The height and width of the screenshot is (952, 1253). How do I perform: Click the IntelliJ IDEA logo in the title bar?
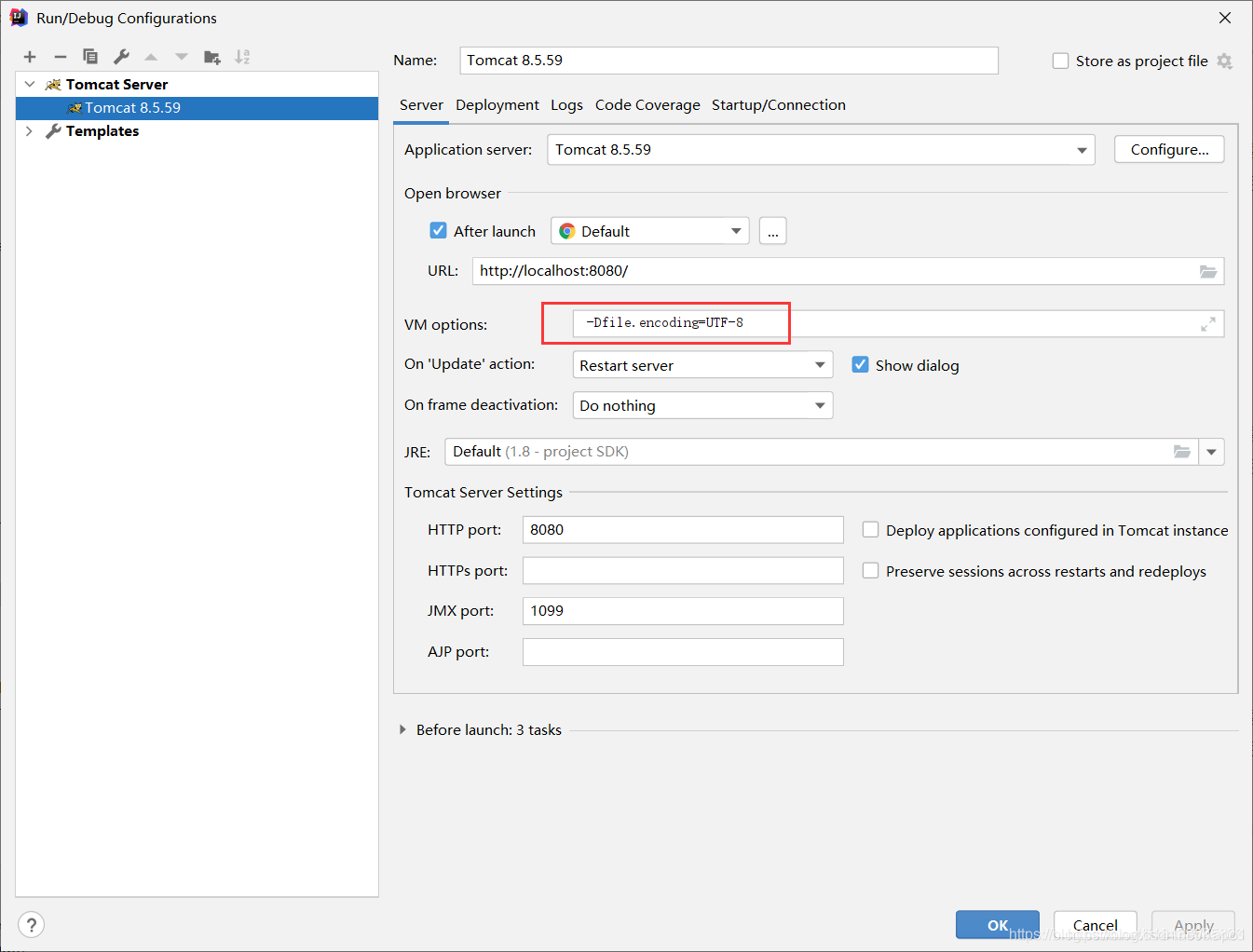[19, 18]
